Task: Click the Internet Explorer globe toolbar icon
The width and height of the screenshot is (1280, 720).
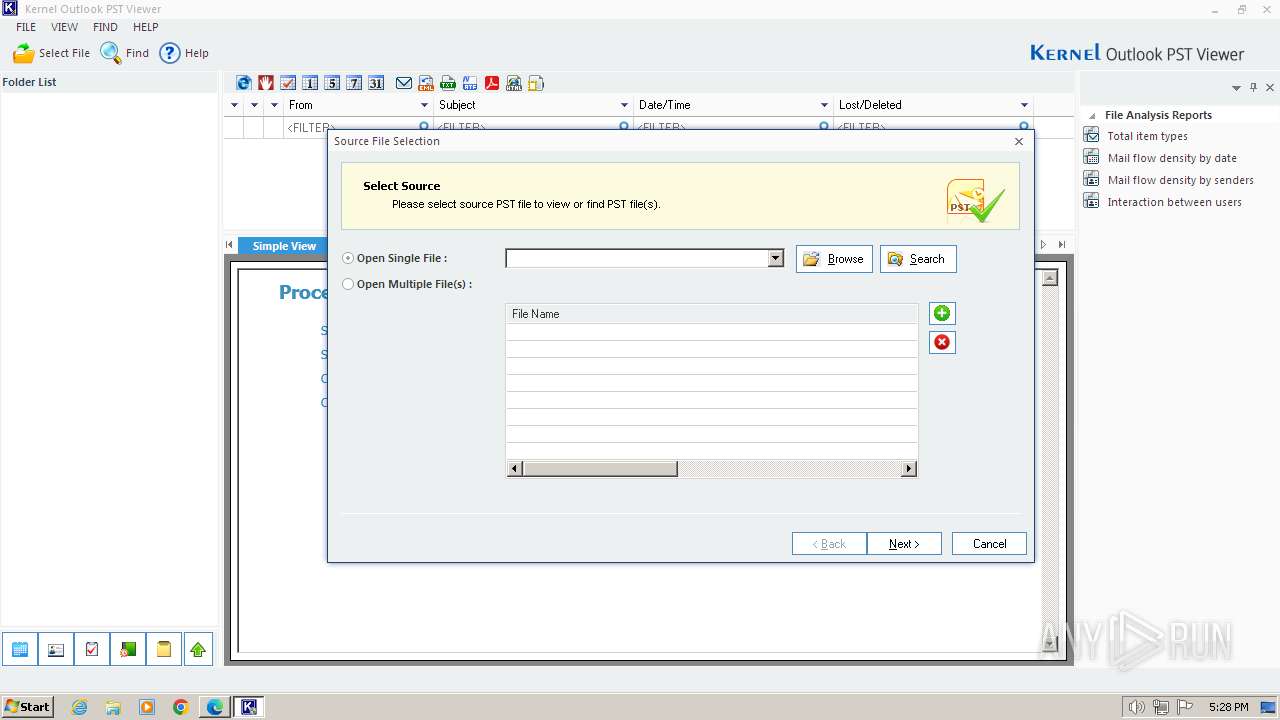Action: pos(244,83)
